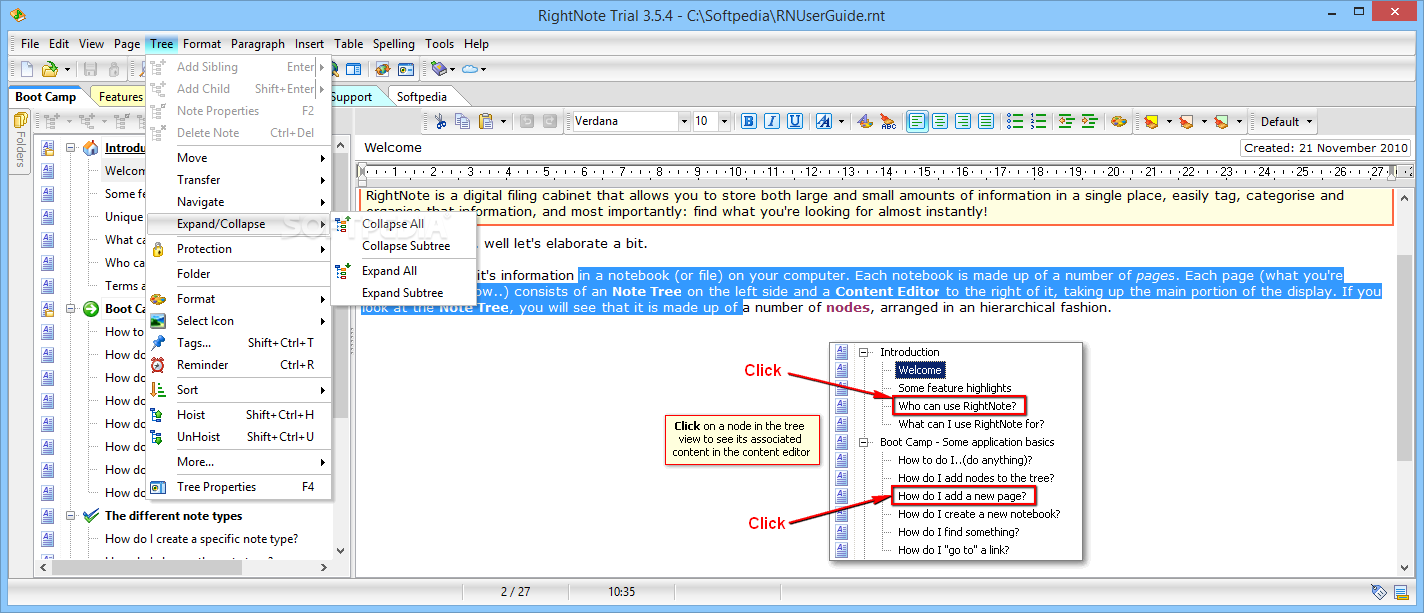1424x613 pixels.
Task: Click the Paste clipboard icon
Action: coord(486,121)
